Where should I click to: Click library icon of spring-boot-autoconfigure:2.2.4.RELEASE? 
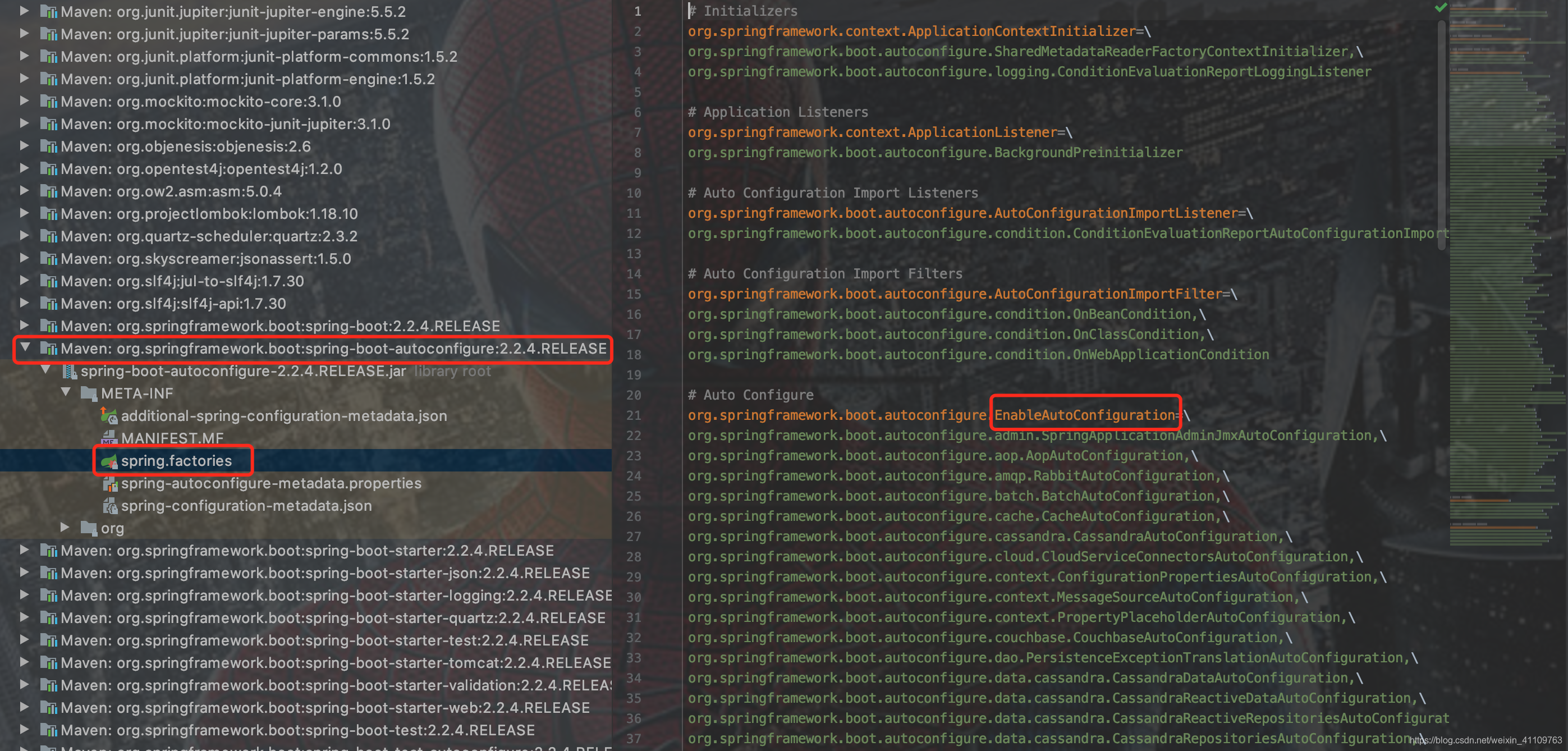(x=49, y=349)
